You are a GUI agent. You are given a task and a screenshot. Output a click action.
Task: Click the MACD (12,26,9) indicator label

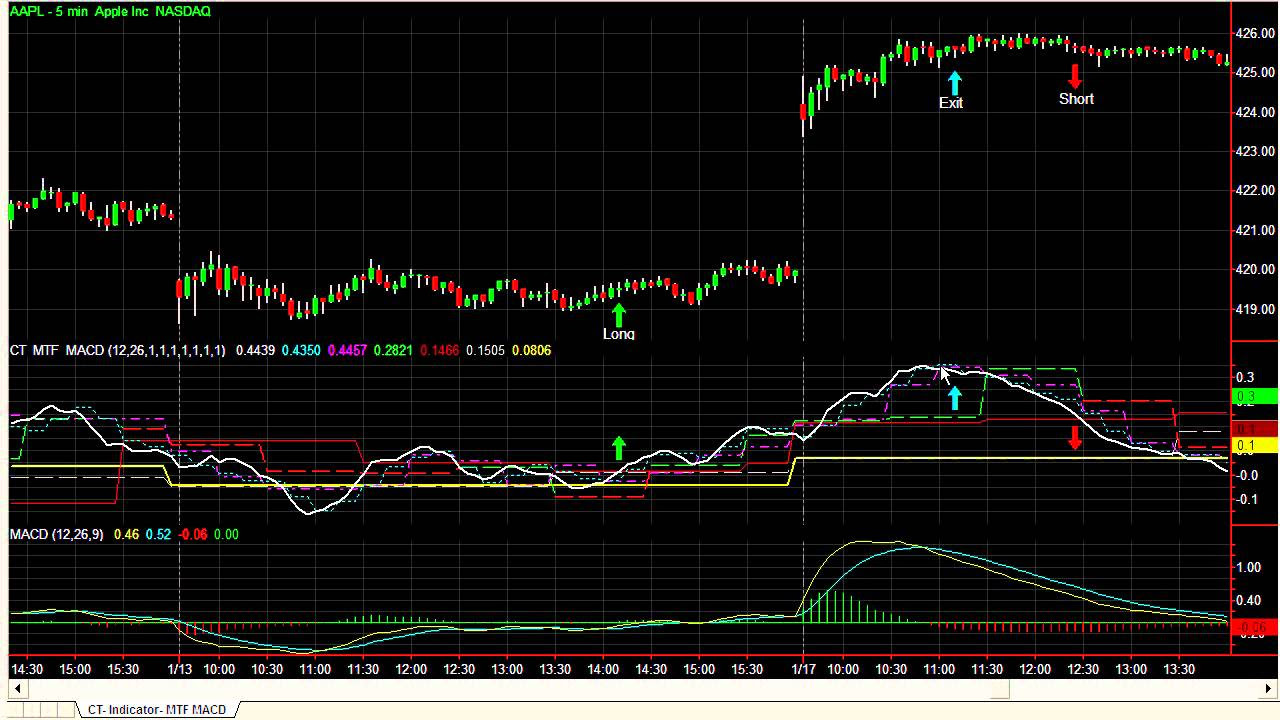[x=55, y=534]
